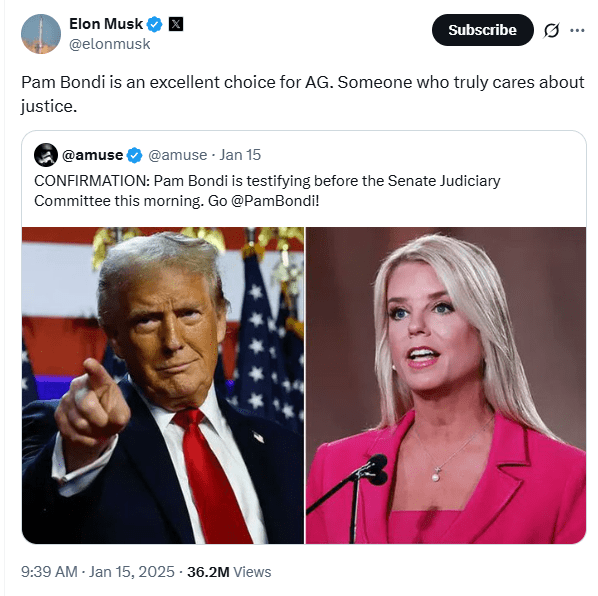Open the @amuse avatar in quoted post
The image size is (598, 596).
click(x=46, y=155)
